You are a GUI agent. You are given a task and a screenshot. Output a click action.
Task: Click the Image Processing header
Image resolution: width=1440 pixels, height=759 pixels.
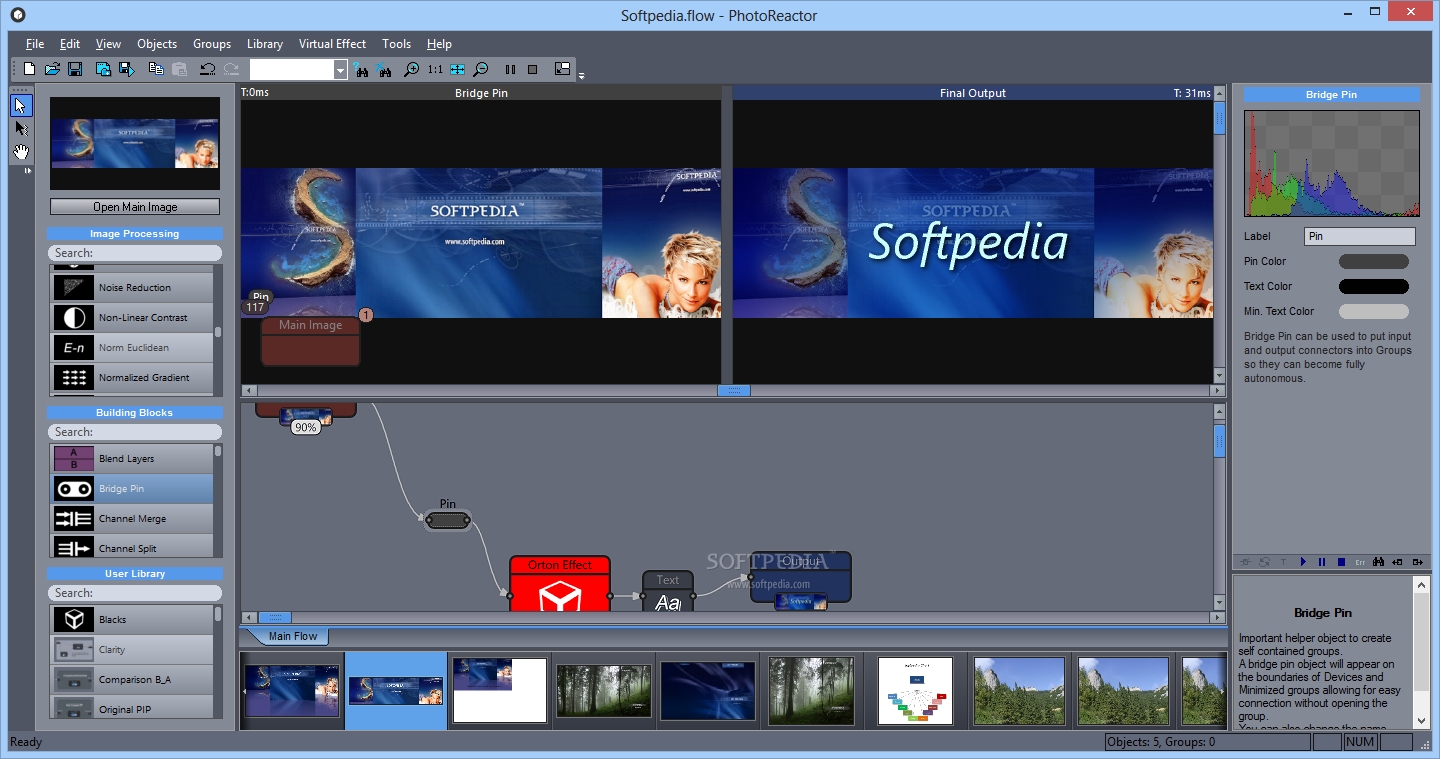tap(135, 234)
